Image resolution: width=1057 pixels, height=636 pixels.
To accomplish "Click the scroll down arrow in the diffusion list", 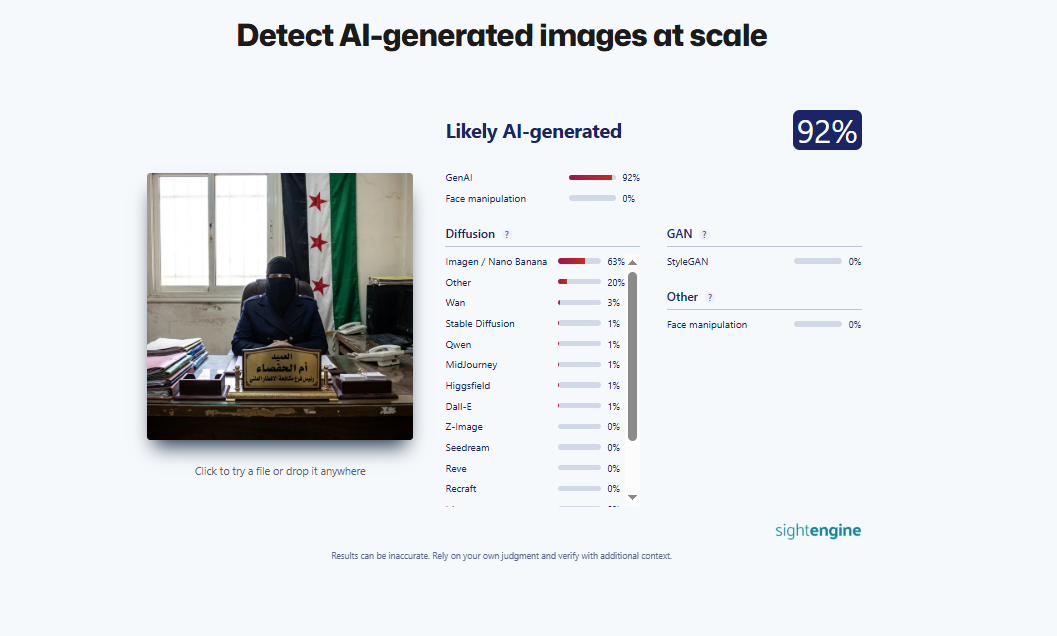I will (632, 497).
